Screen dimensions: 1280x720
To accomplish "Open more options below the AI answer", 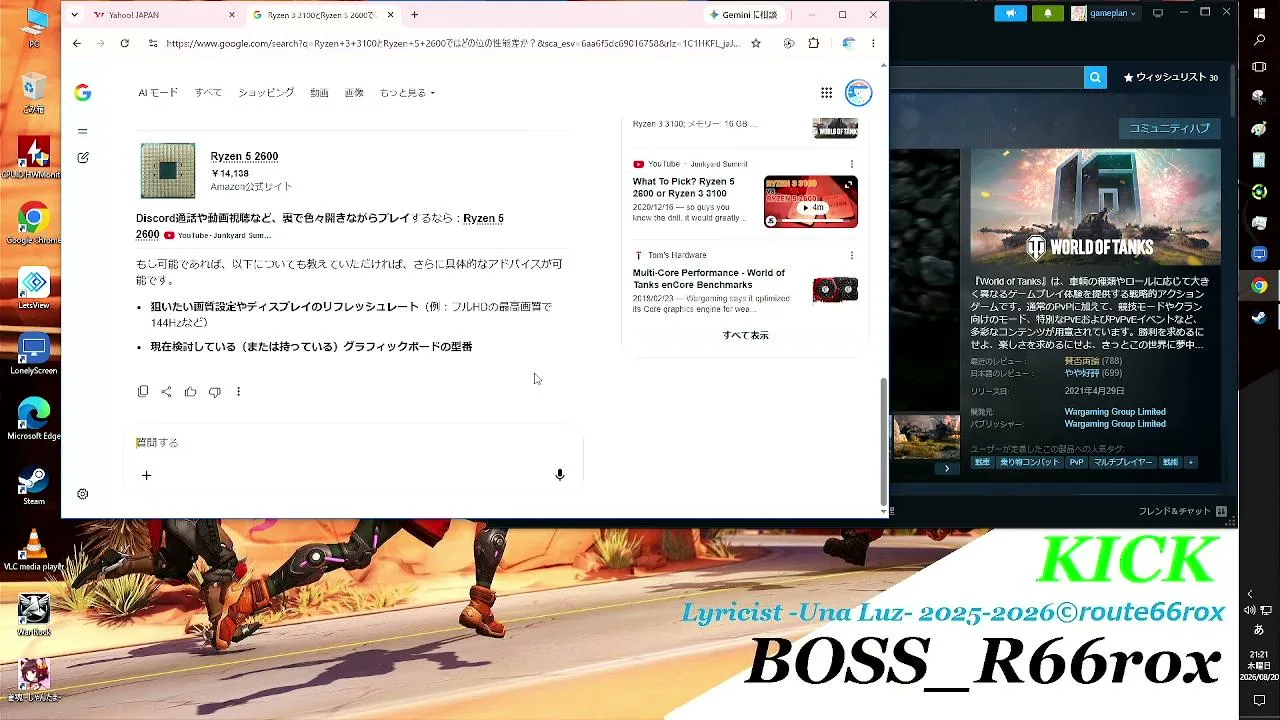I will pyautogui.click(x=238, y=392).
